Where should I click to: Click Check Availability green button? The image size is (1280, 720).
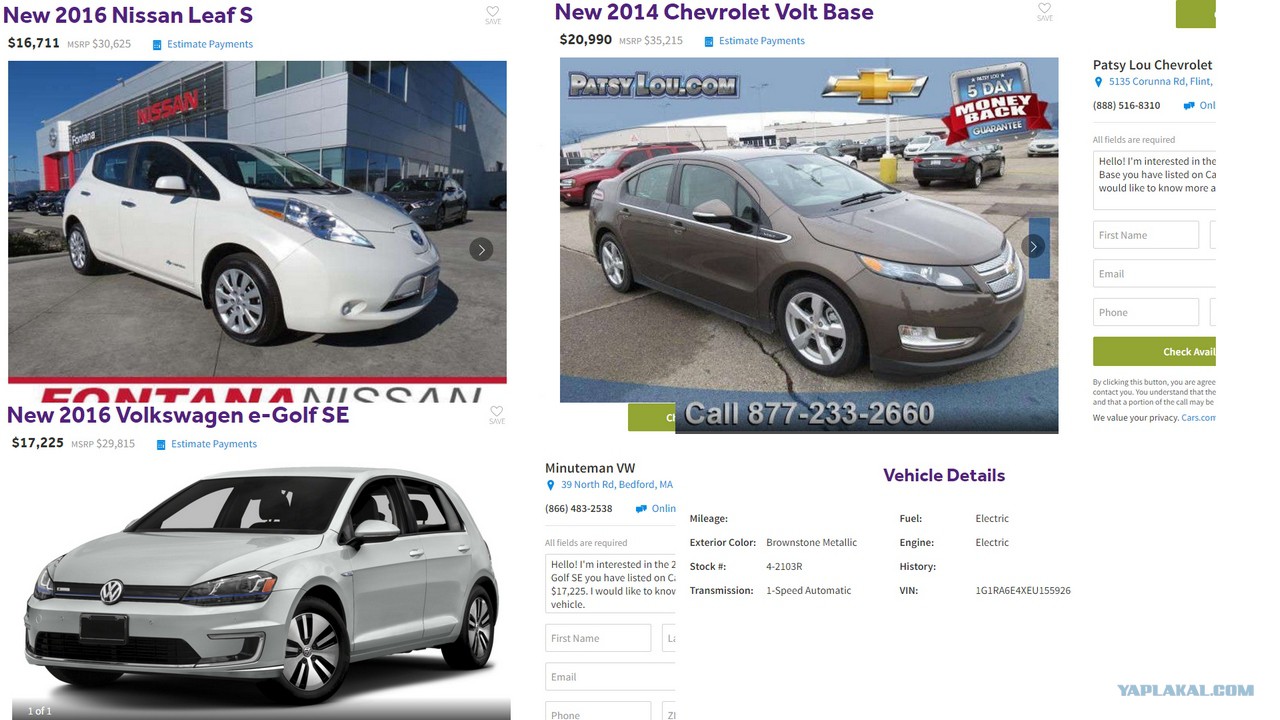(x=1154, y=351)
